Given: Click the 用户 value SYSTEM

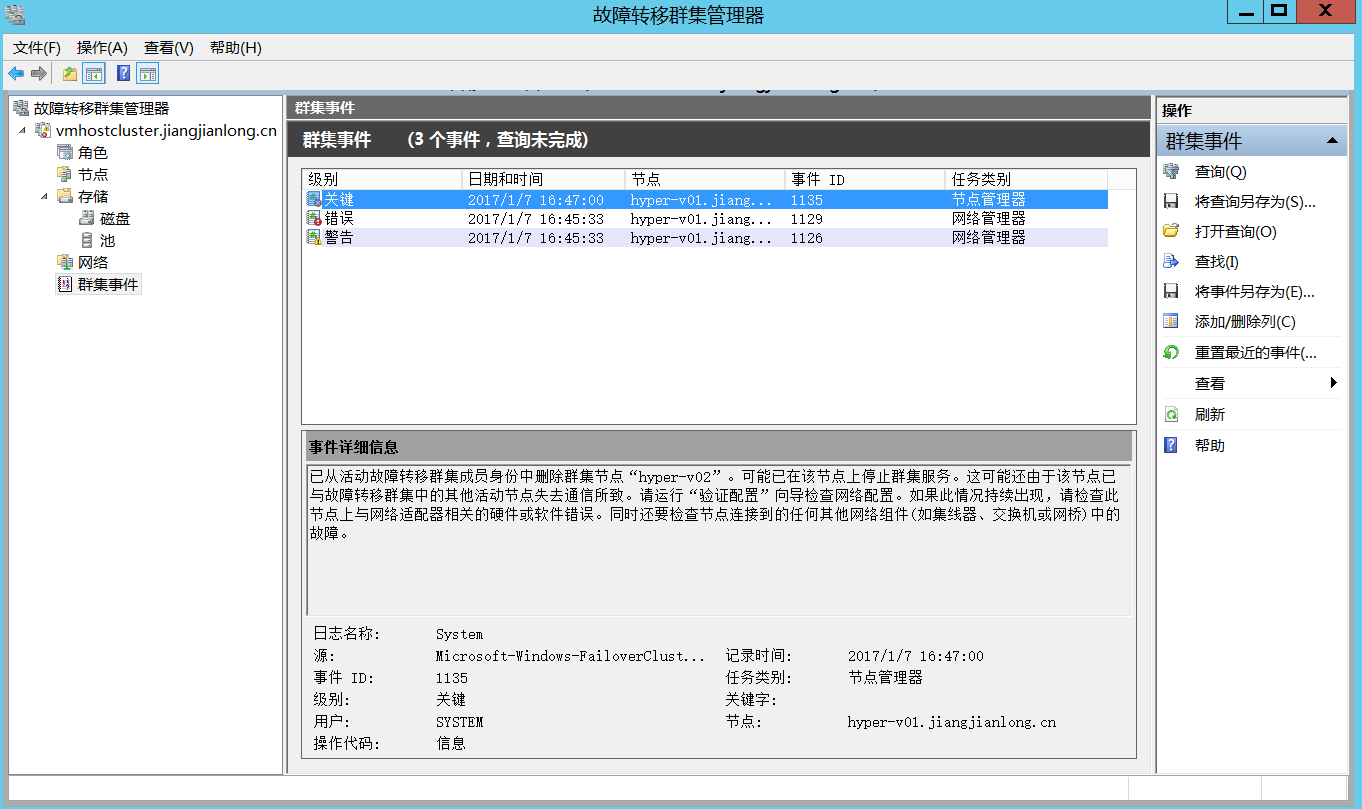Looking at the screenshot, I should (x=459, y=722).
